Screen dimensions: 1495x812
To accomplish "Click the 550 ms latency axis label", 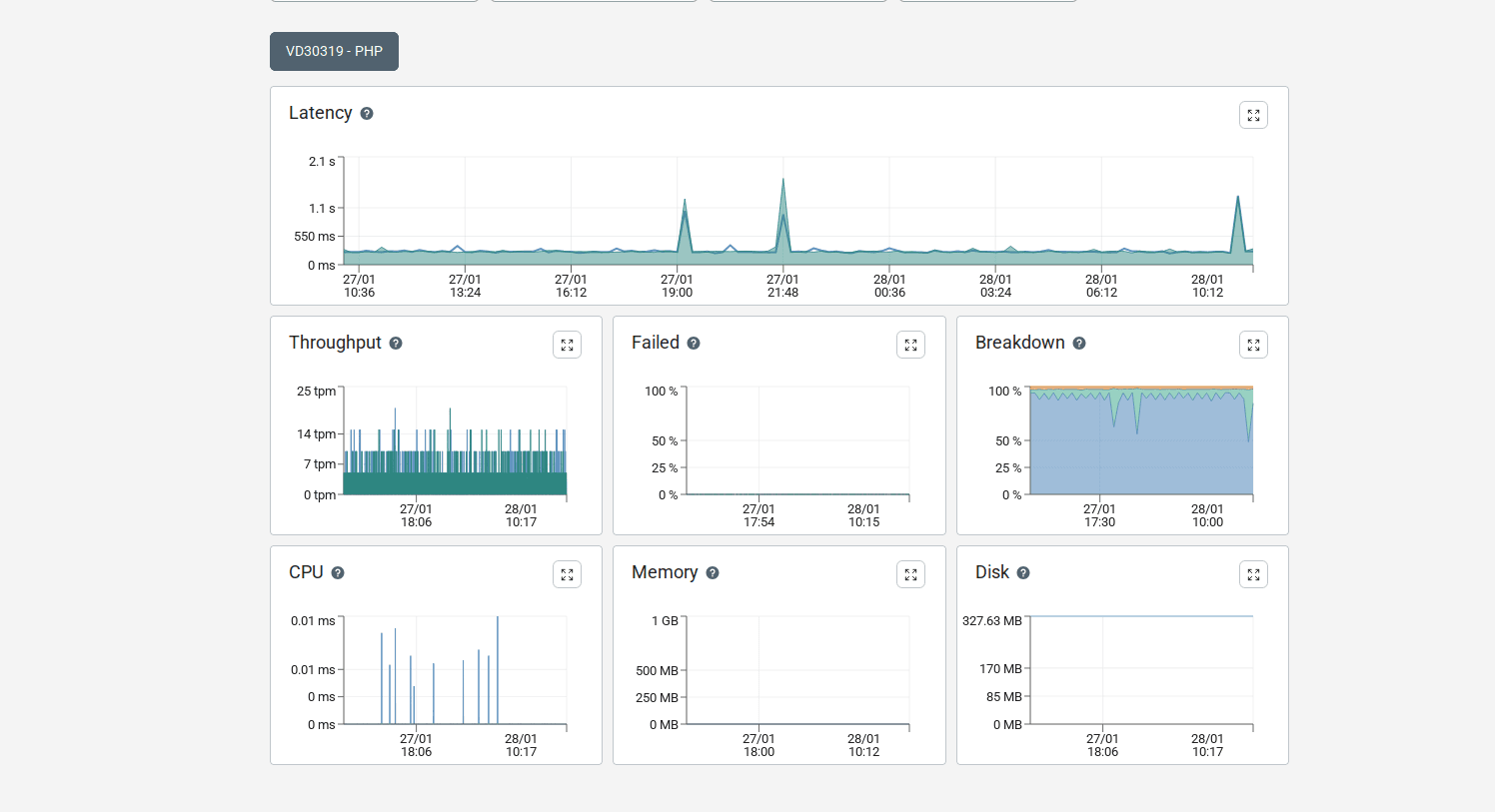I will coord(315,237).
